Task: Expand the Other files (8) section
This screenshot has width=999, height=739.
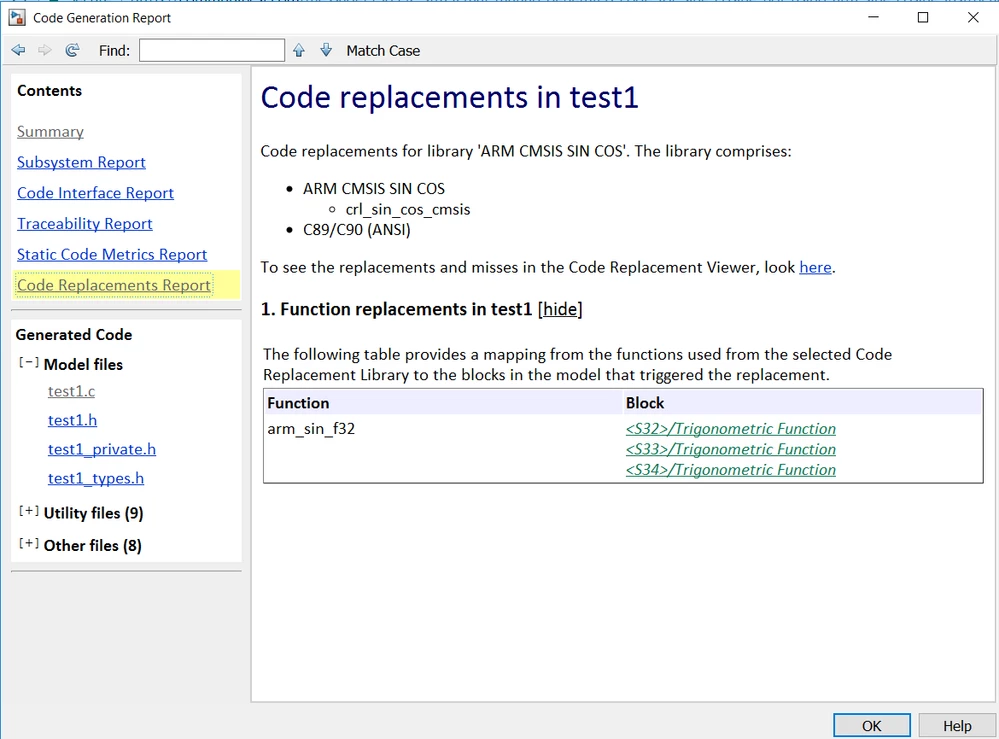Action: tap(28, 543)
